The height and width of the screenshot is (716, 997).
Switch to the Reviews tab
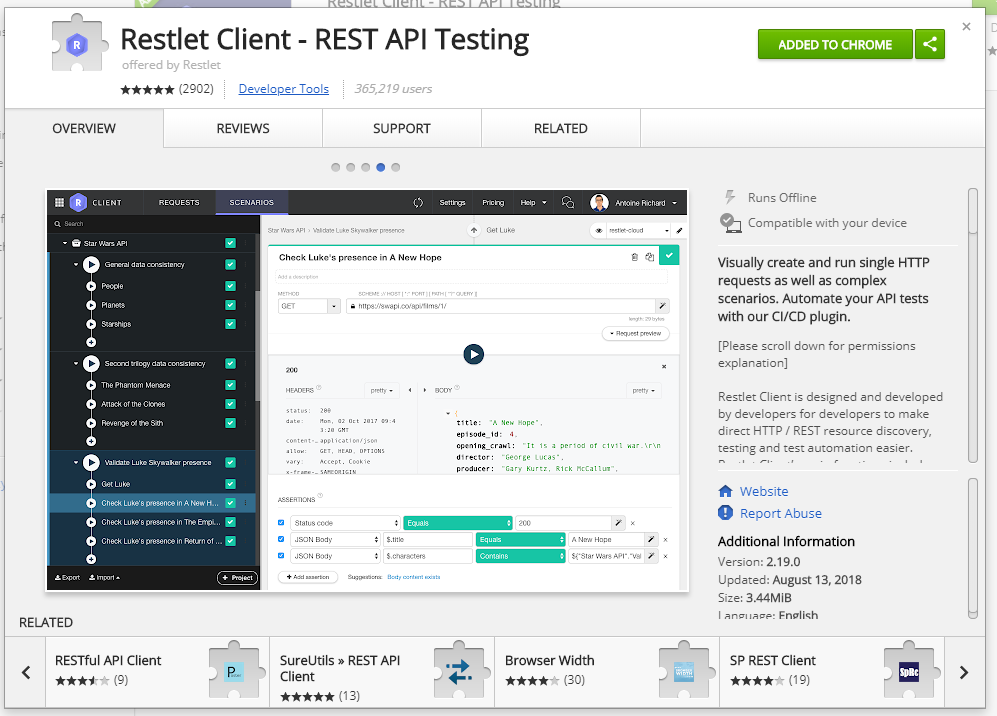(x=243, y=128)
